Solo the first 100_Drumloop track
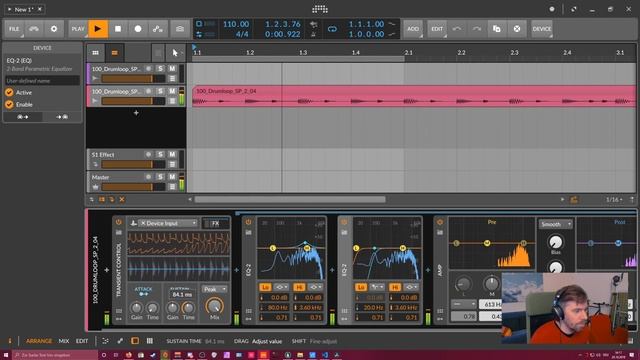Image resolution: width=640 pixels, height=360 pixels. [x=160, y=69]
